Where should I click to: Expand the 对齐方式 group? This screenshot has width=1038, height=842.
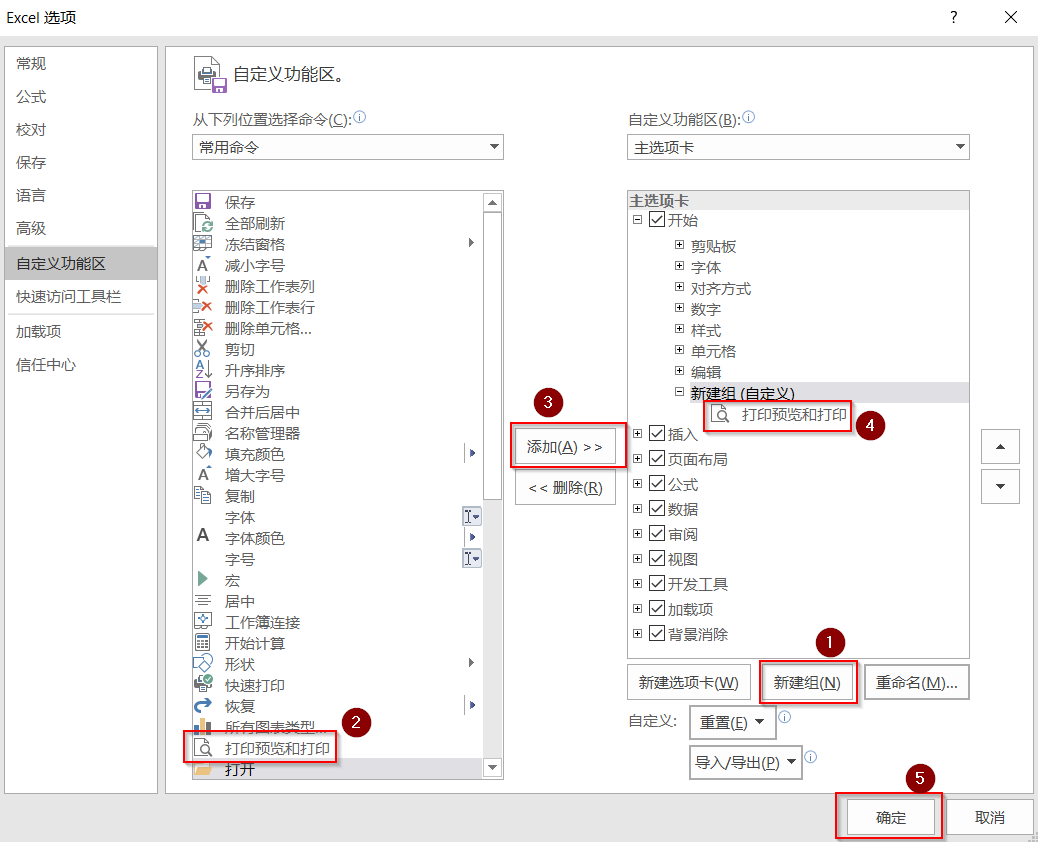[679, 287]
